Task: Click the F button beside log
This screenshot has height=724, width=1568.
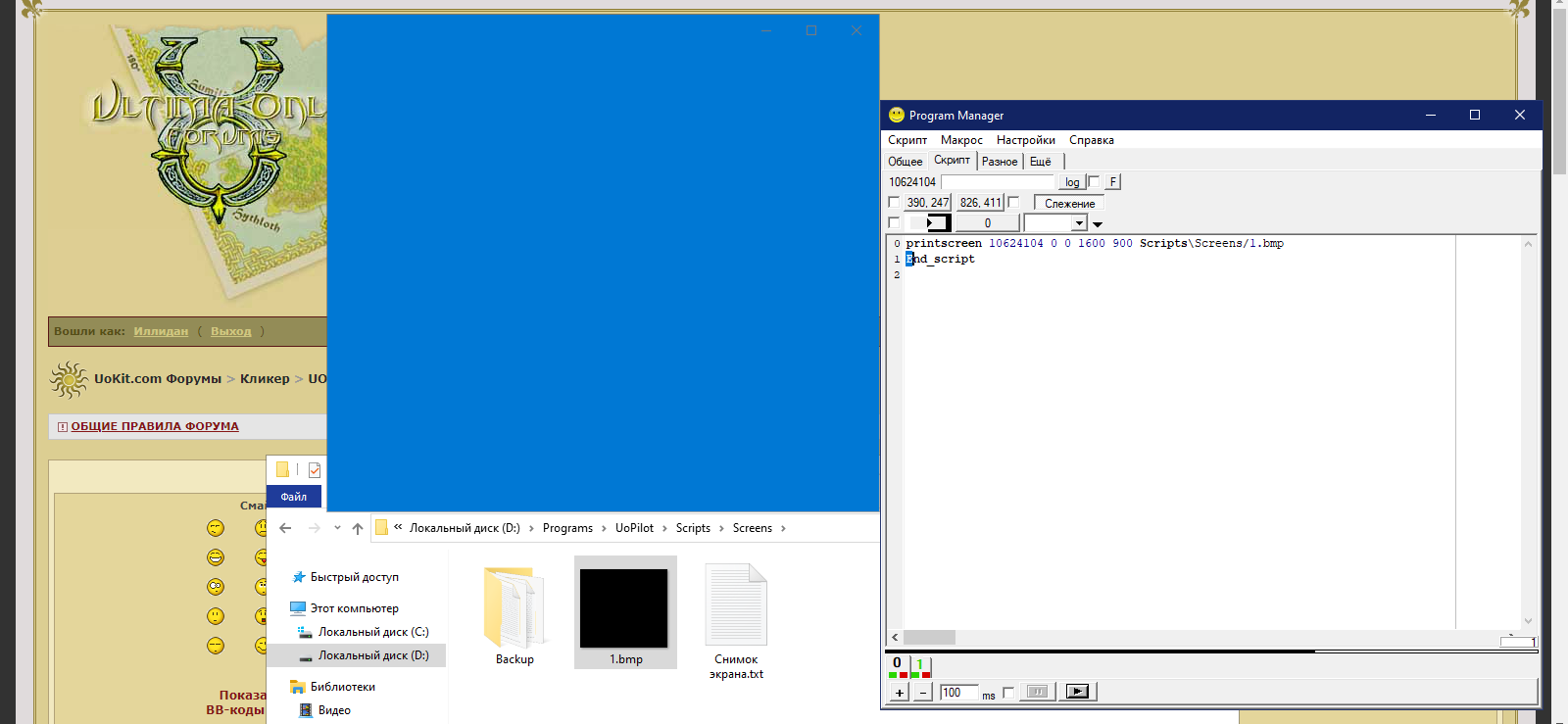Action: pyautogui.click(x=1112, y=182)
